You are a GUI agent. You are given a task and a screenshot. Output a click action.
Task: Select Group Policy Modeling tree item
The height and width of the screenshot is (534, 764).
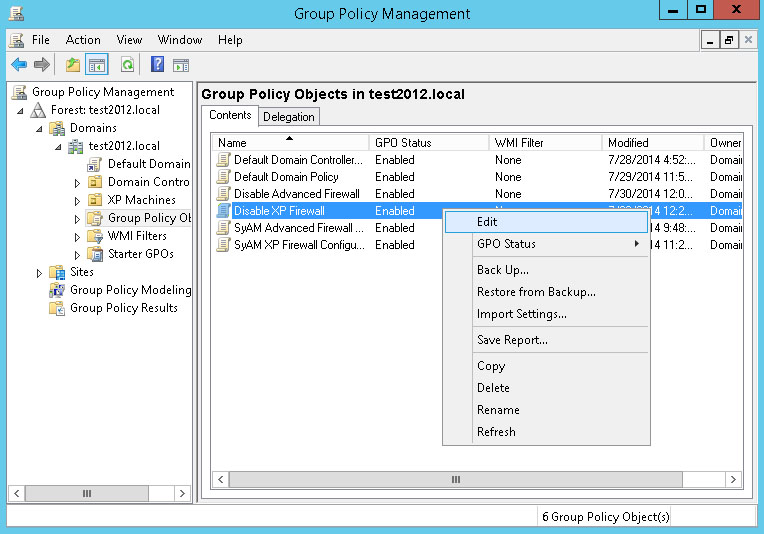[130, 290]
